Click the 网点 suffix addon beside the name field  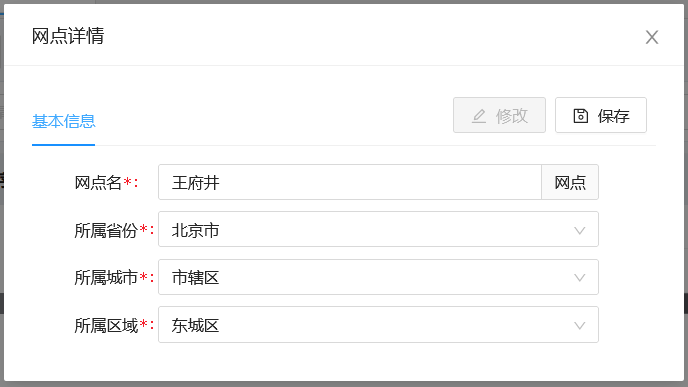(x=570, y=183)
